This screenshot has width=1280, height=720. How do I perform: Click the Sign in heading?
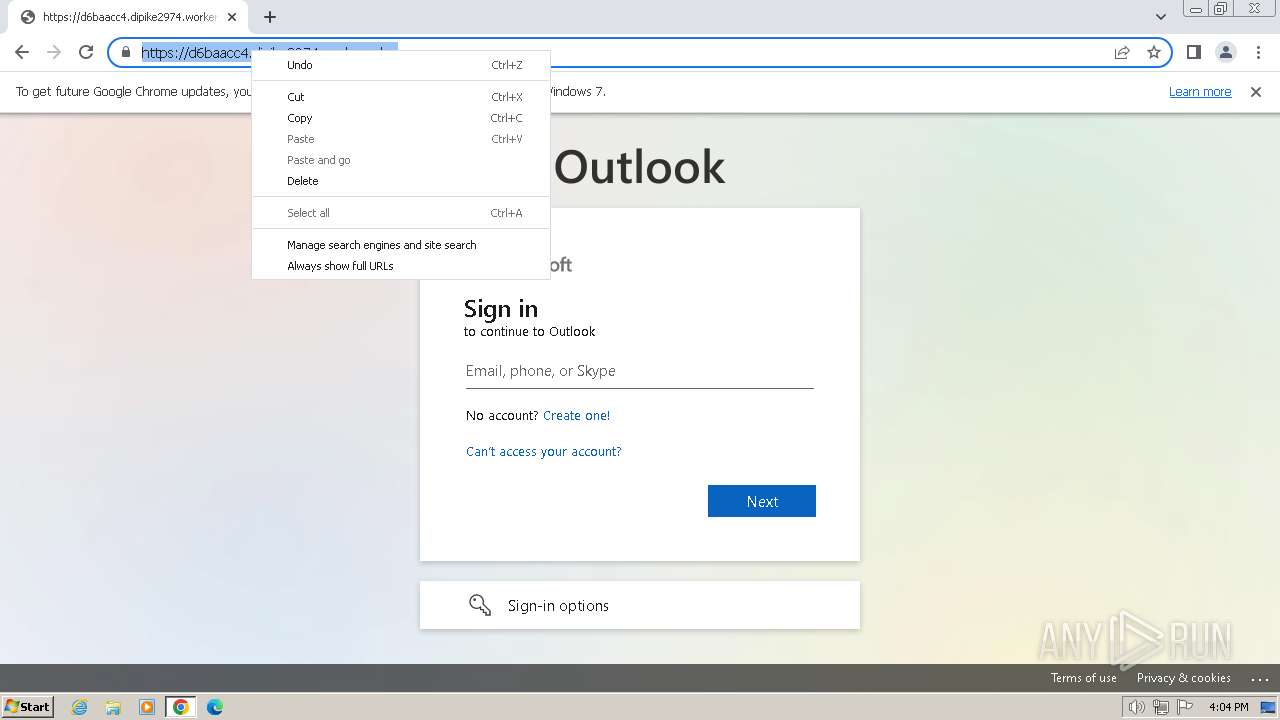(x=501, y=309)
